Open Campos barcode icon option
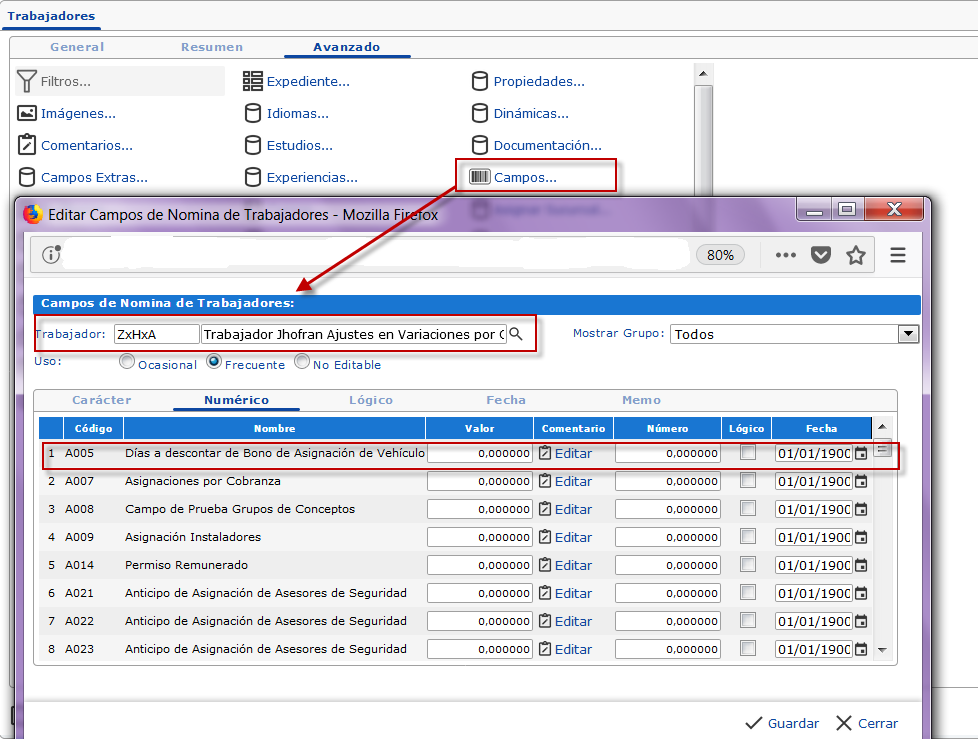The image size is (978, 739). click(514, 178)
